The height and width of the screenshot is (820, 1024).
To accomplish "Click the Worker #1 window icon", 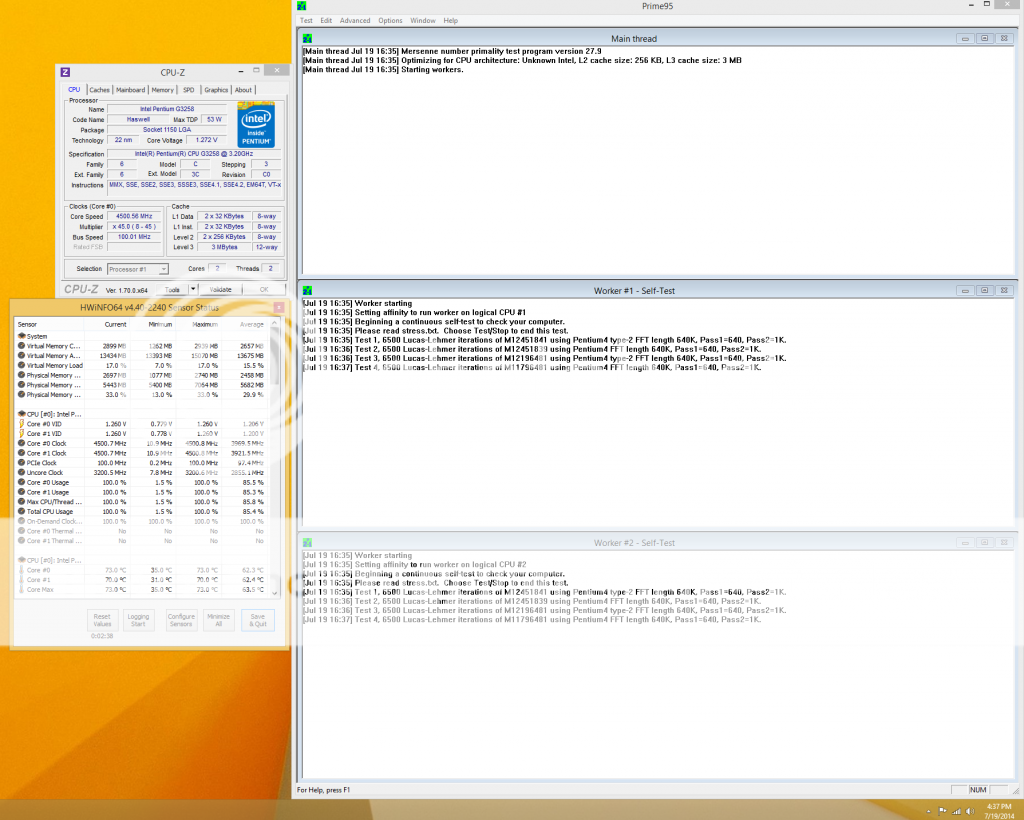I will [306, 290].
